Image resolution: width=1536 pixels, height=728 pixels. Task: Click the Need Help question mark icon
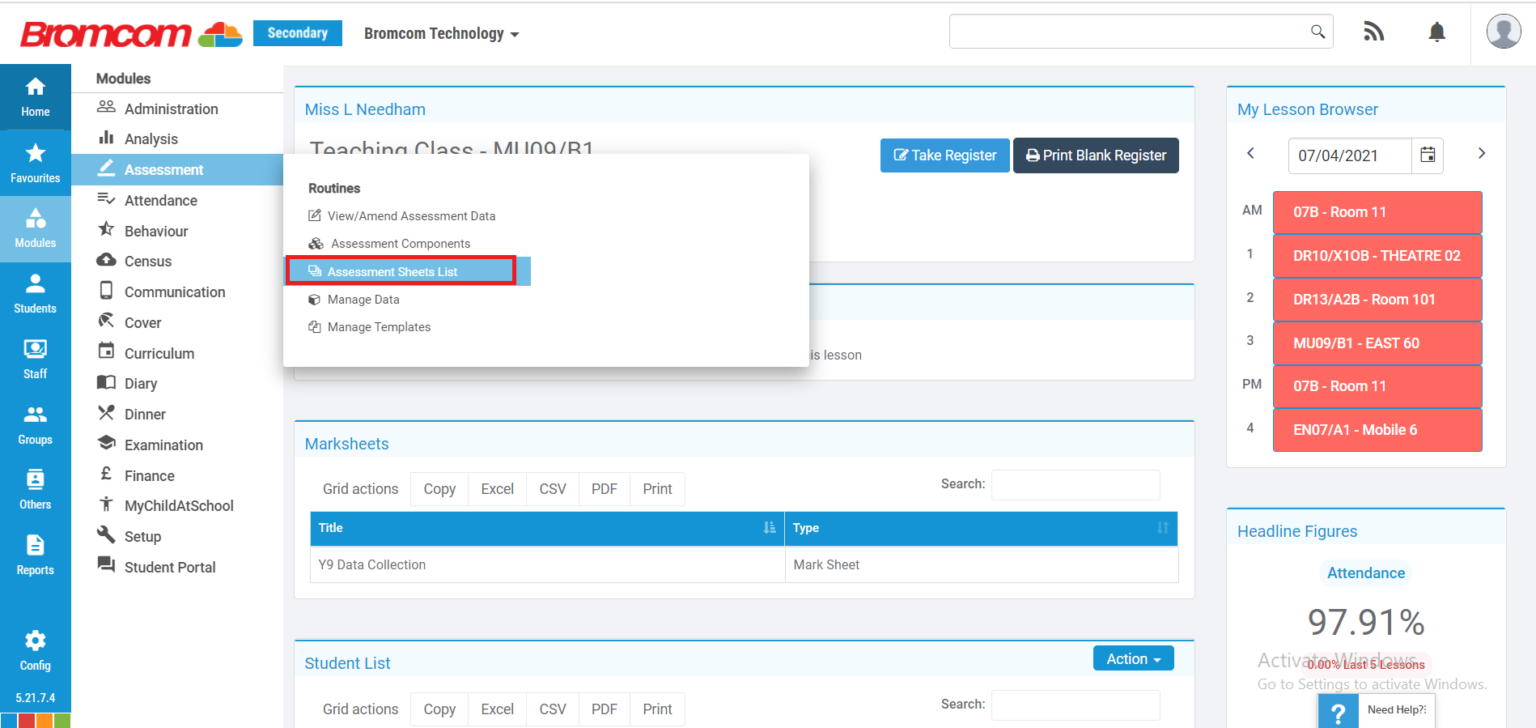[1338, 711]
